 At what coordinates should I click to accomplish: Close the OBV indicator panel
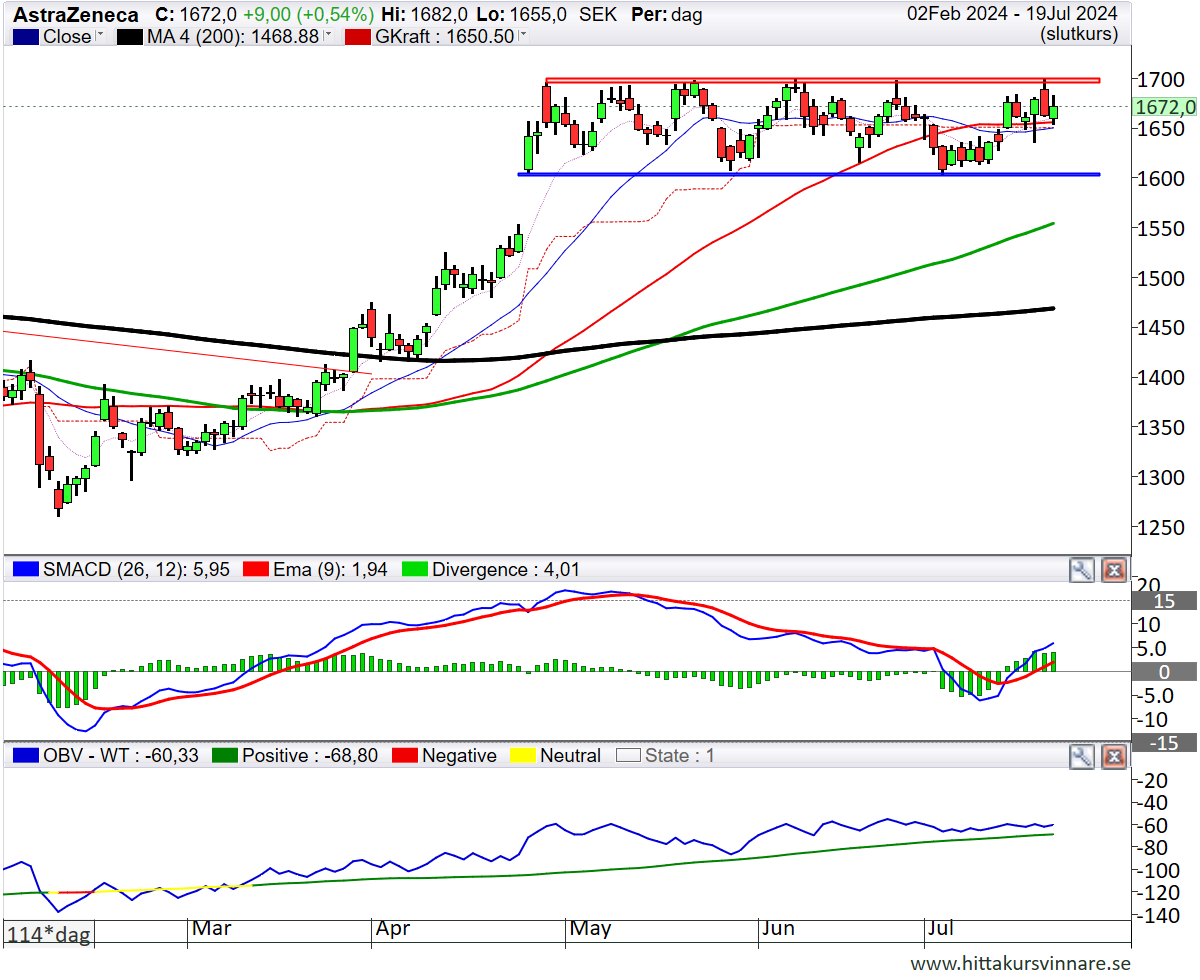click(1113, 756)
